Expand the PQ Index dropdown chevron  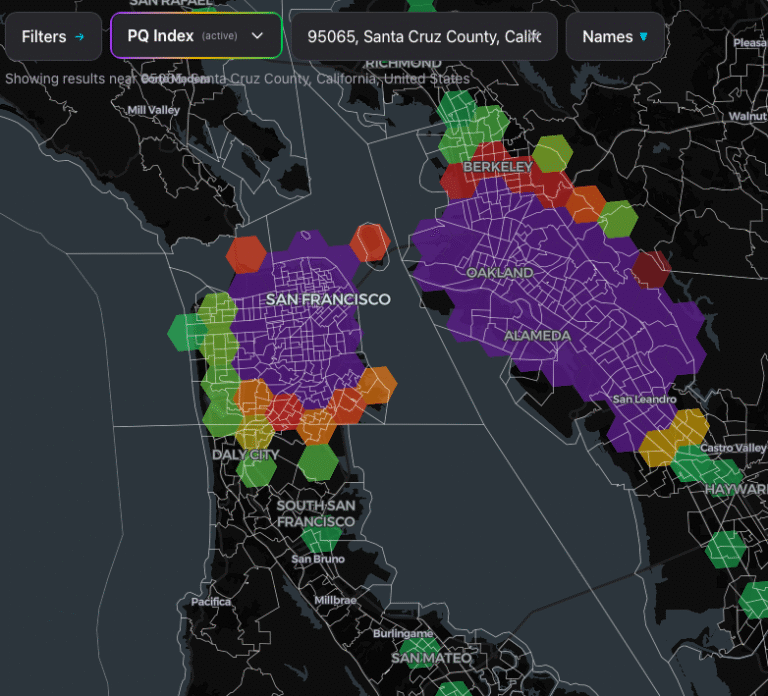pos(257,36)
